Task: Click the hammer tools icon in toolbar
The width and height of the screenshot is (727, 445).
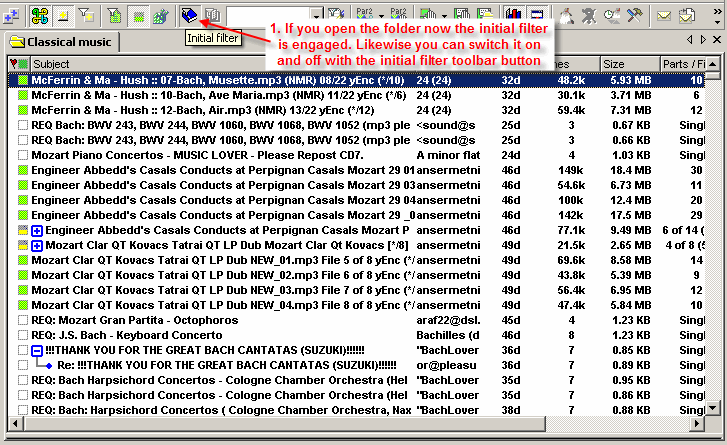Action: click(x=632, y=15)
